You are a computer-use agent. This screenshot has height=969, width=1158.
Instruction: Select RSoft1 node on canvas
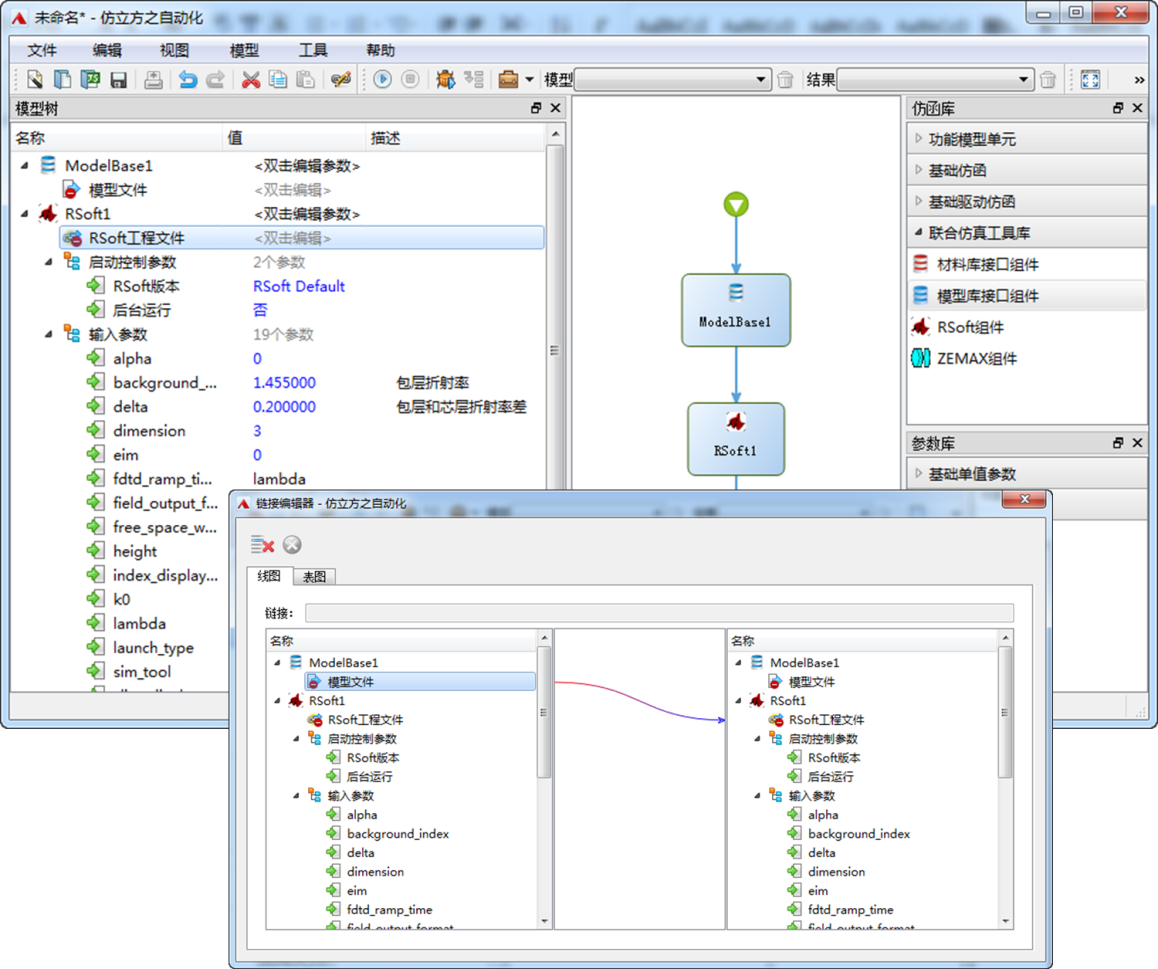click(x=736, y=439)
